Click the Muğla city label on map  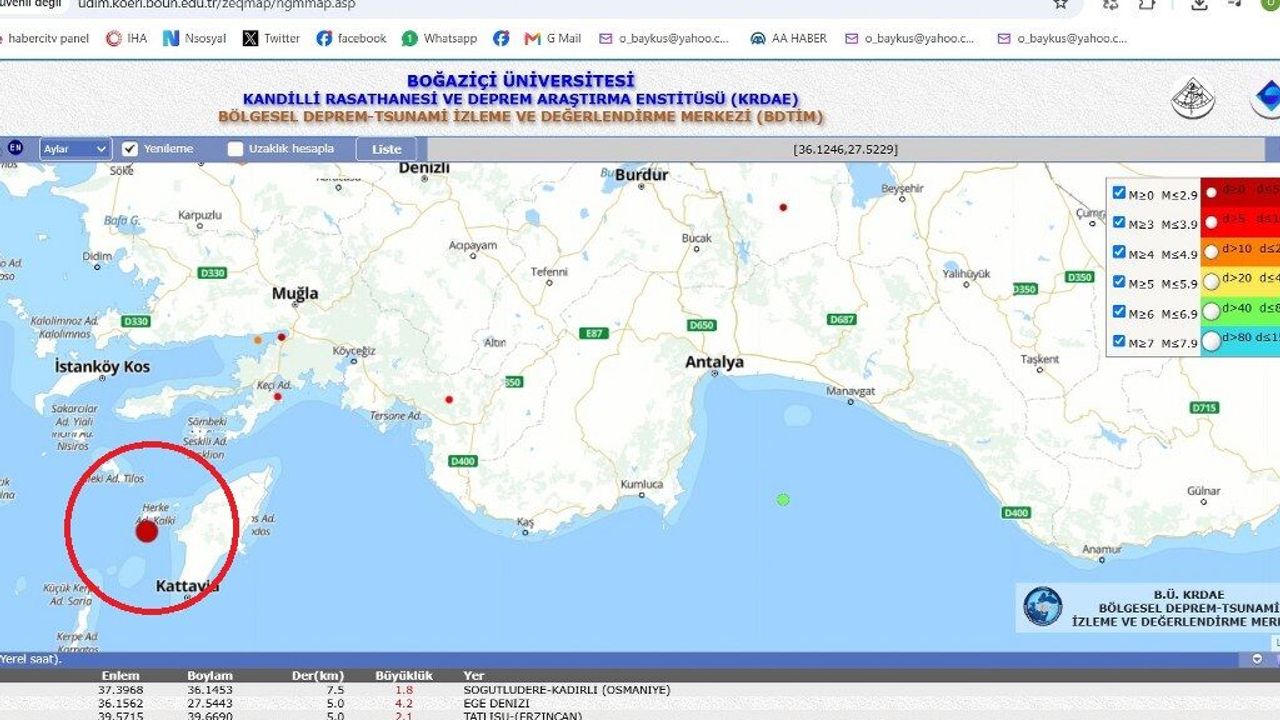(295, 293)
